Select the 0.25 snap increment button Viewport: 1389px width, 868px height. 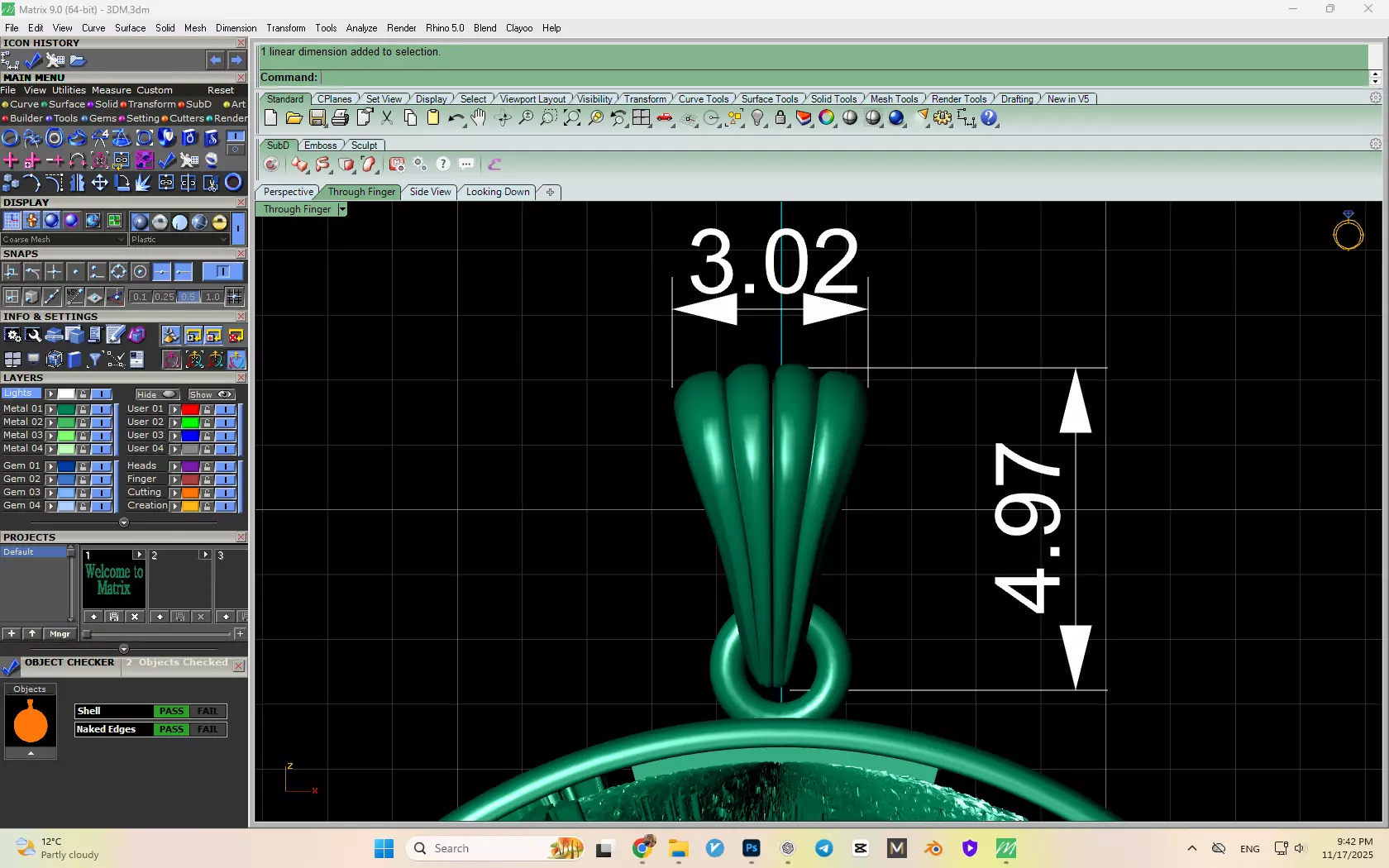(x=165, y=297)
